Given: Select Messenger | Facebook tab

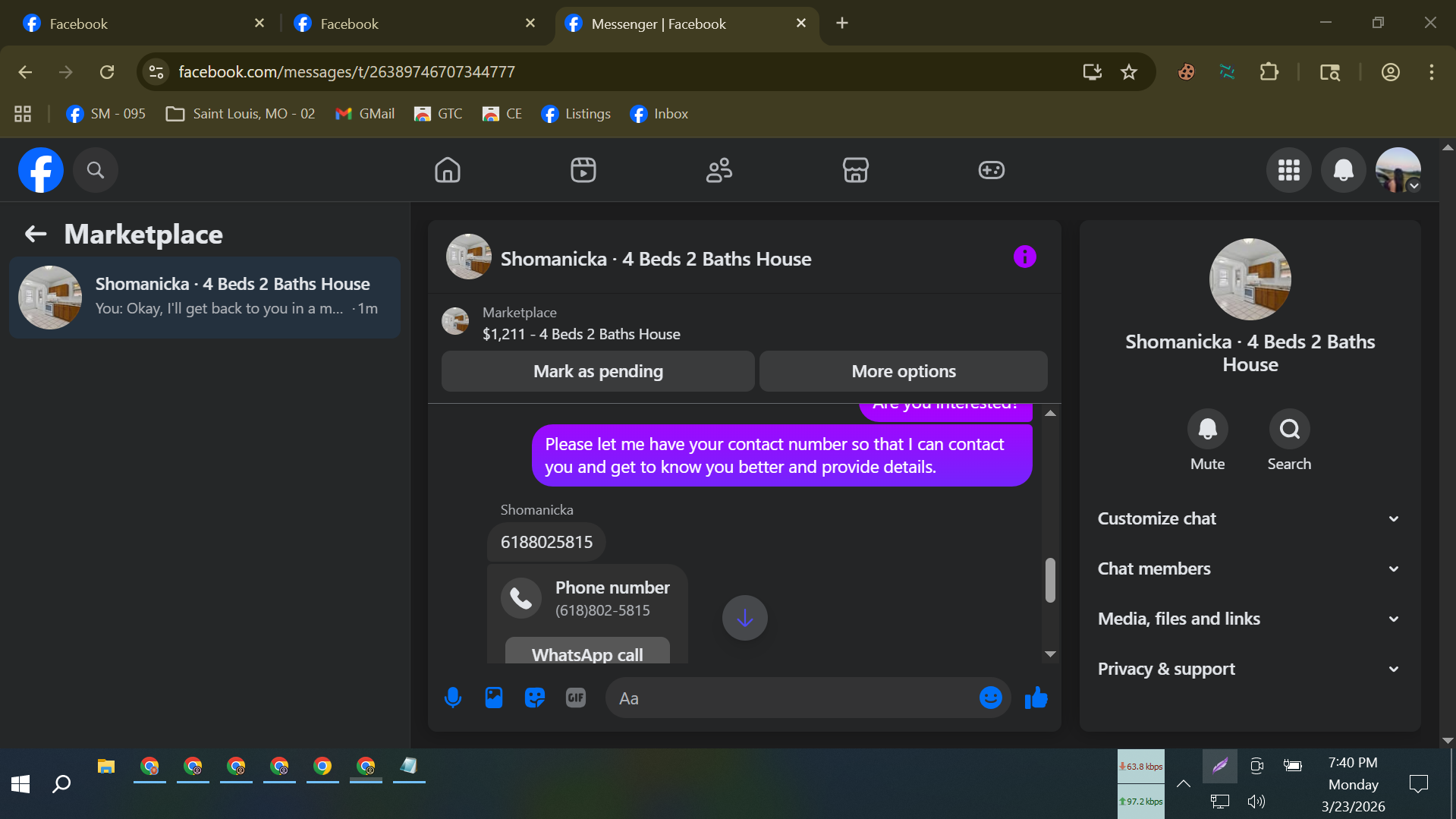Looking at the screenshot, I should [x=687, y=24].
